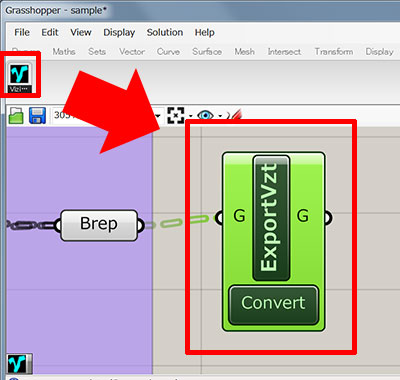Open the Solution menu
The image size is (400, 380).
click(165, 32)
